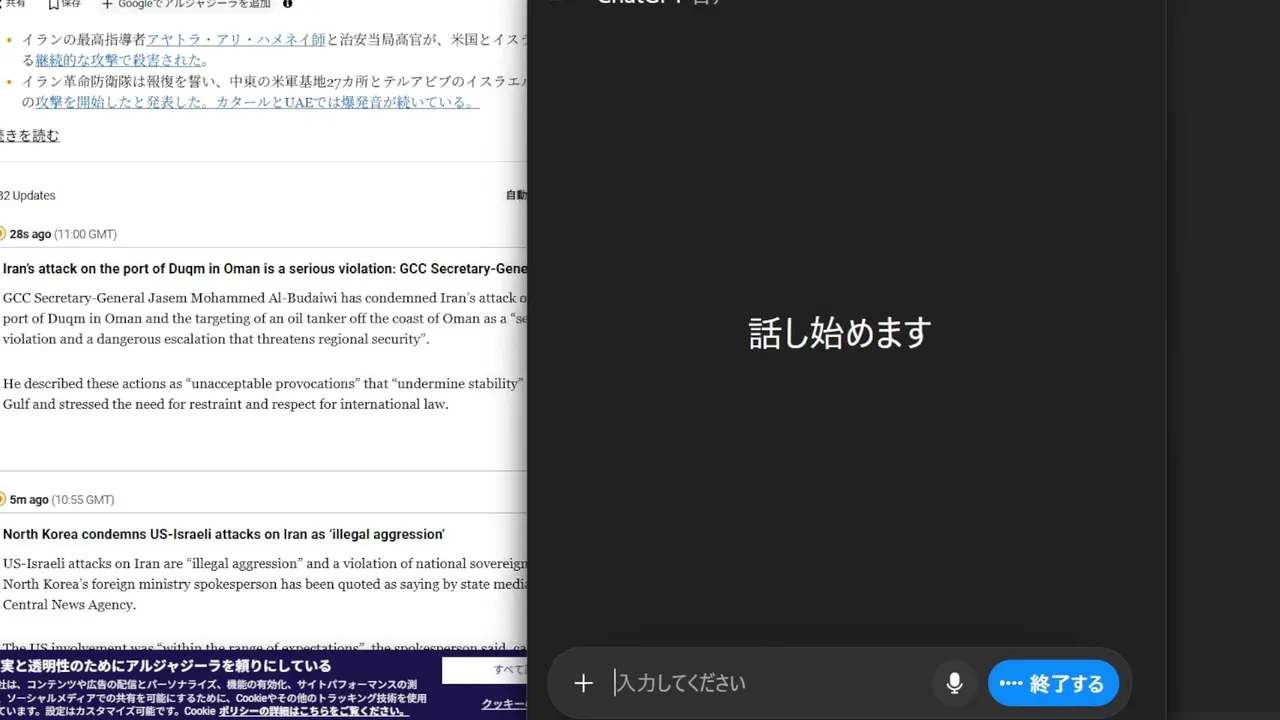Click the white すべて accept button in cookie banner
The height and width of the screenshot is (720, 1280).
point(484,670)
